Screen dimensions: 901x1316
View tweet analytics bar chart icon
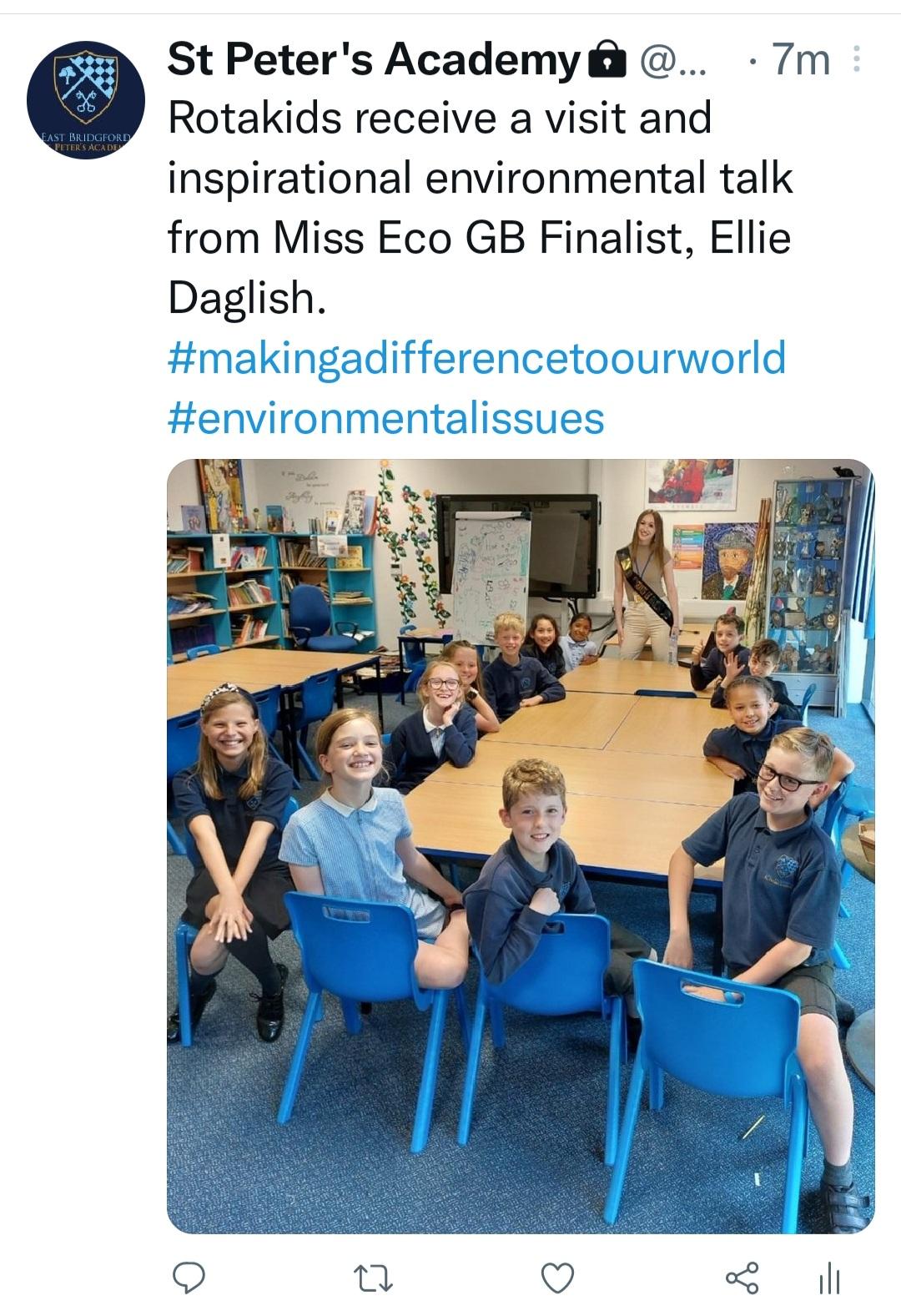(829, 1277)
